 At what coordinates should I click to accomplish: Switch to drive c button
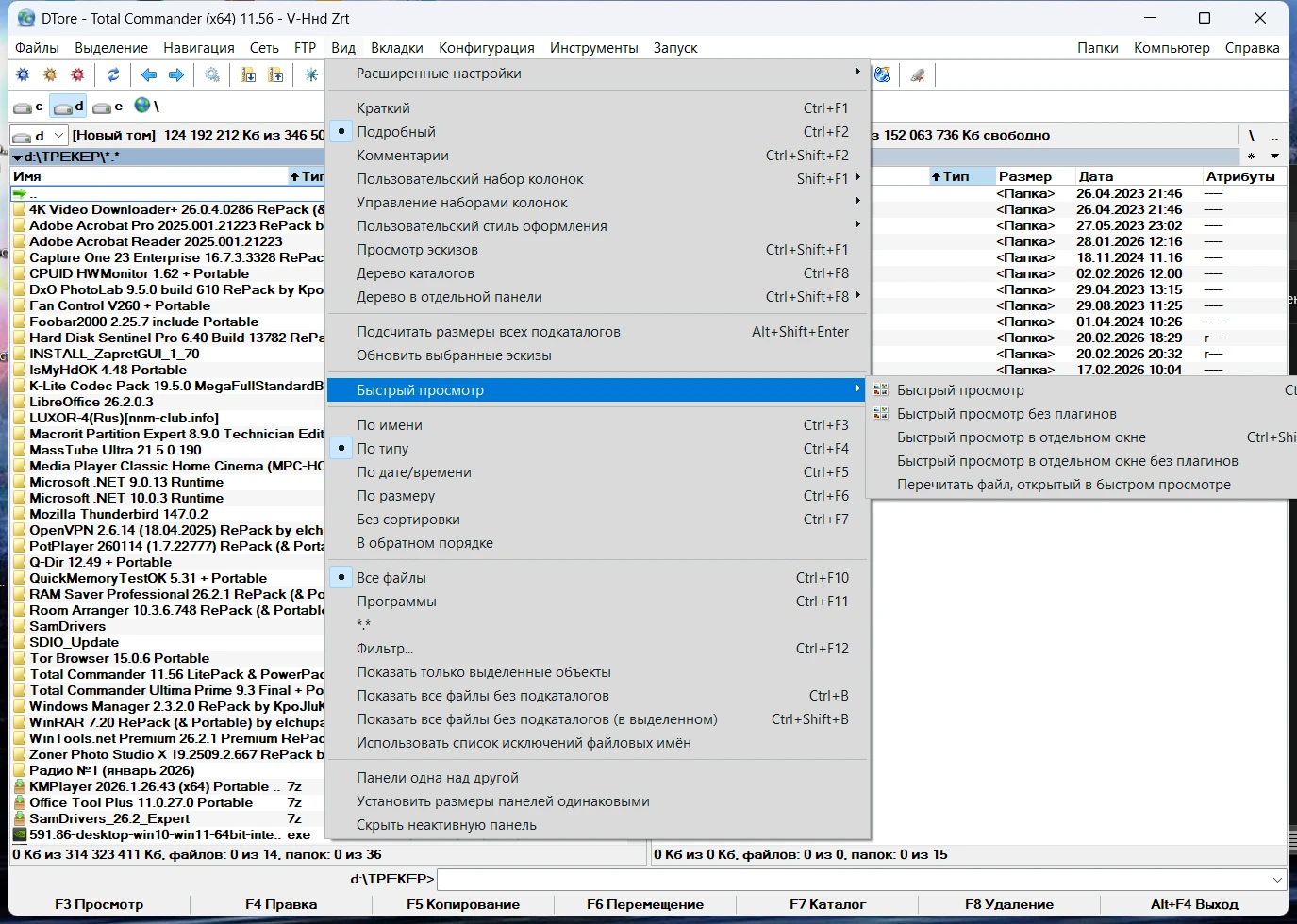pyautogui.click(x=28, y=107)
